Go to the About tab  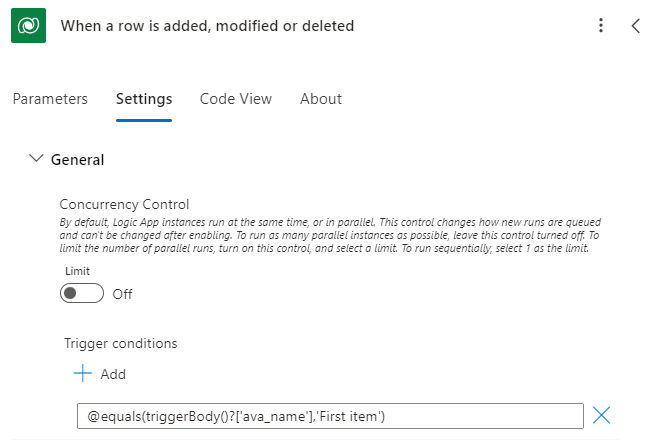click(321, 99)
